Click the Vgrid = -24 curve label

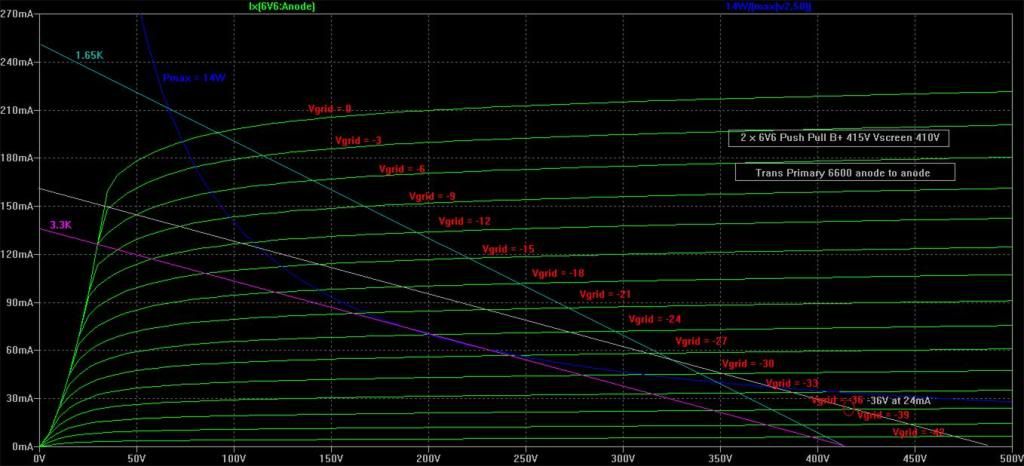click(x=654, y=319)
